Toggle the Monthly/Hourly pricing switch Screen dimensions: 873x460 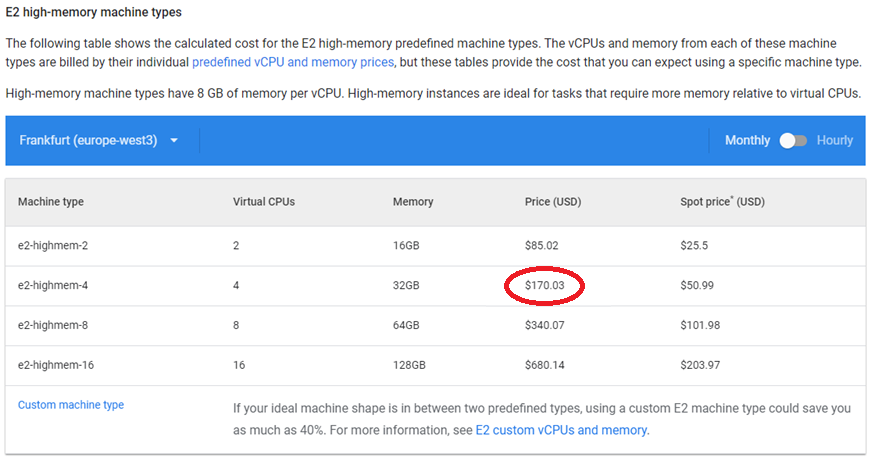[793, 141]
